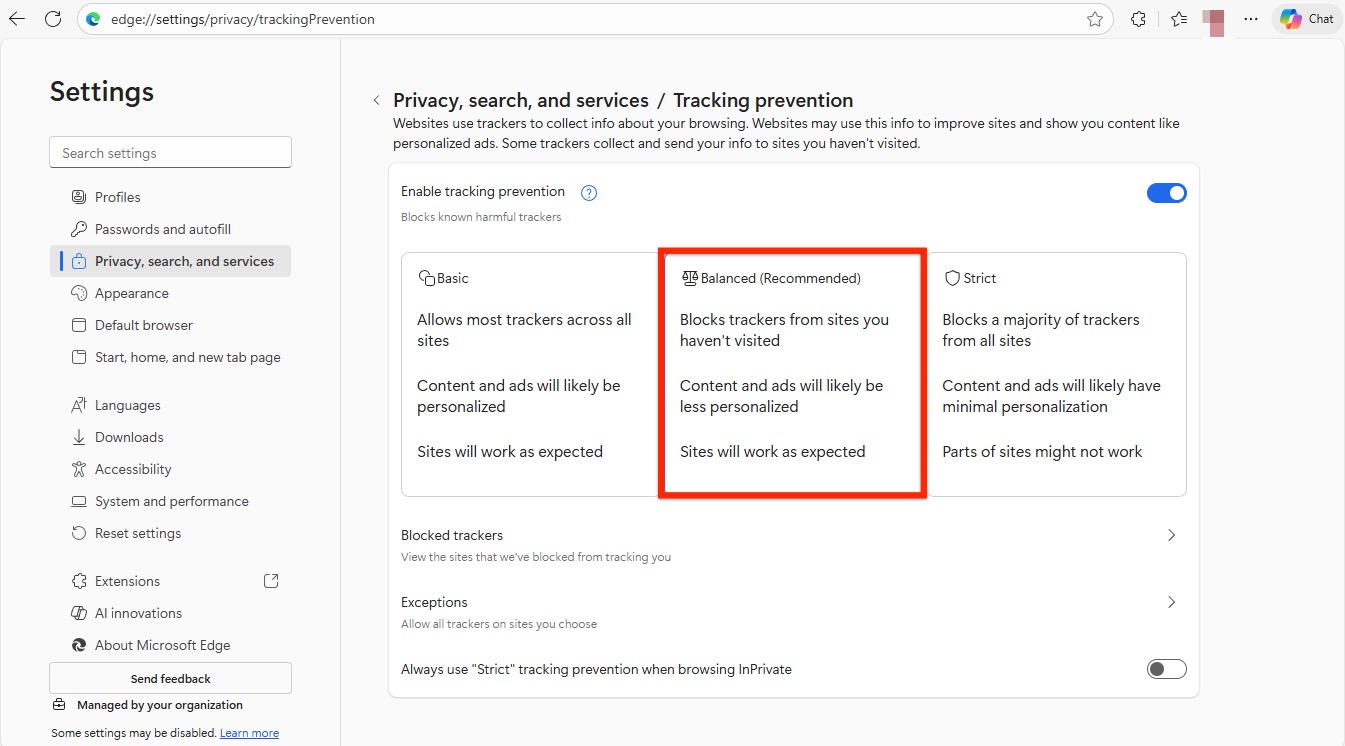Open the Extensions puzzle icon in toolbar

click(1138, 19)
